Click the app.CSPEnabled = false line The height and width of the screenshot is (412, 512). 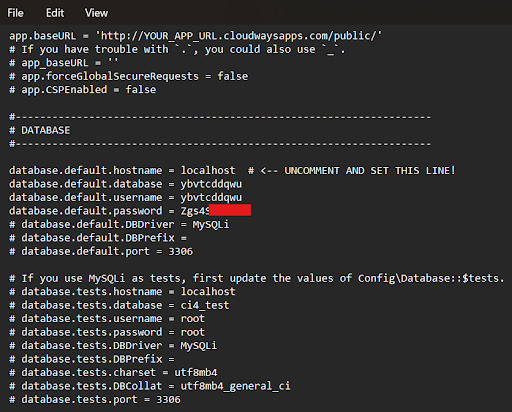[82, 90]
